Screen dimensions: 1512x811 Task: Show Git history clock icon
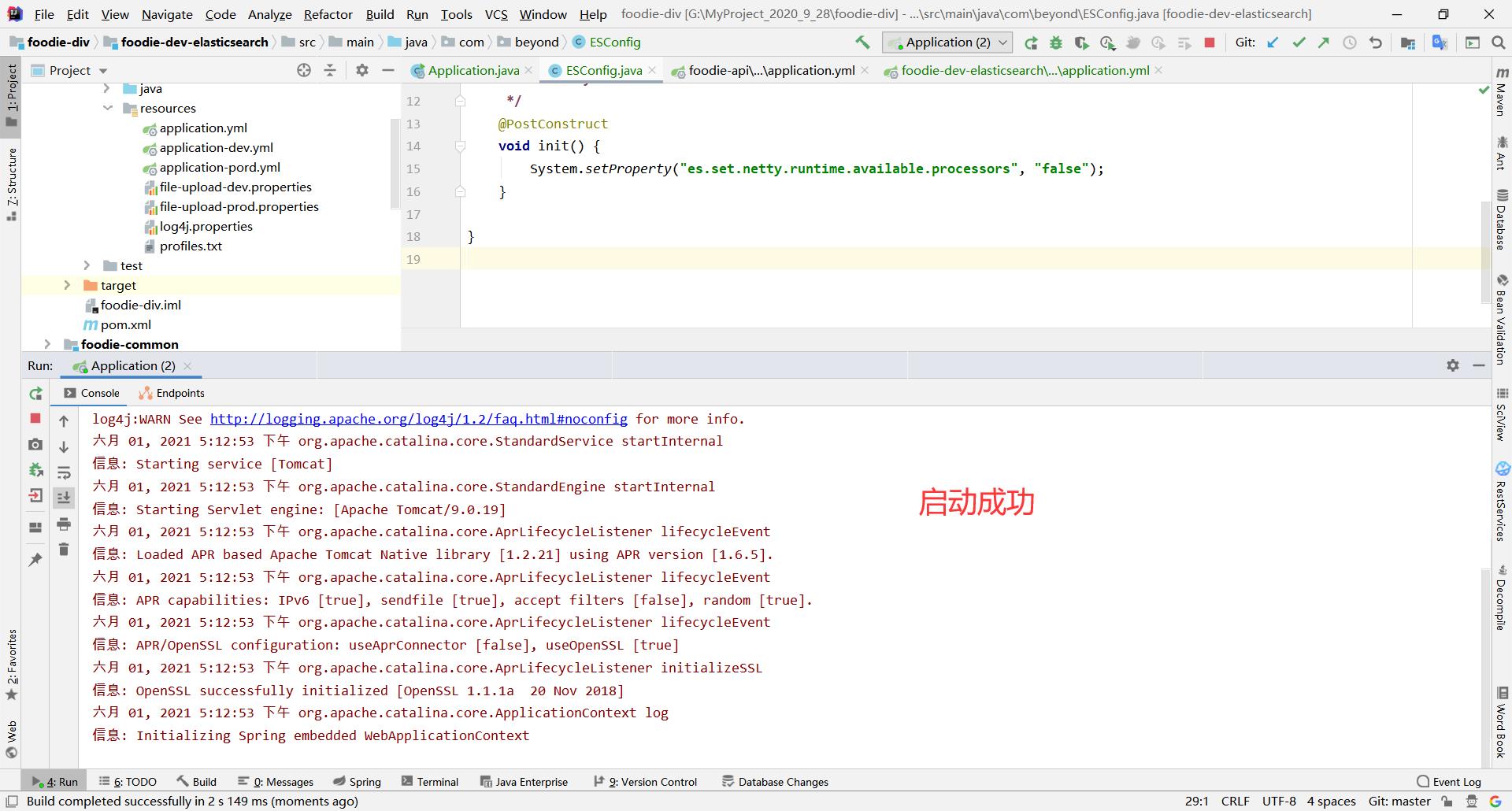[x=1350, y=43]
